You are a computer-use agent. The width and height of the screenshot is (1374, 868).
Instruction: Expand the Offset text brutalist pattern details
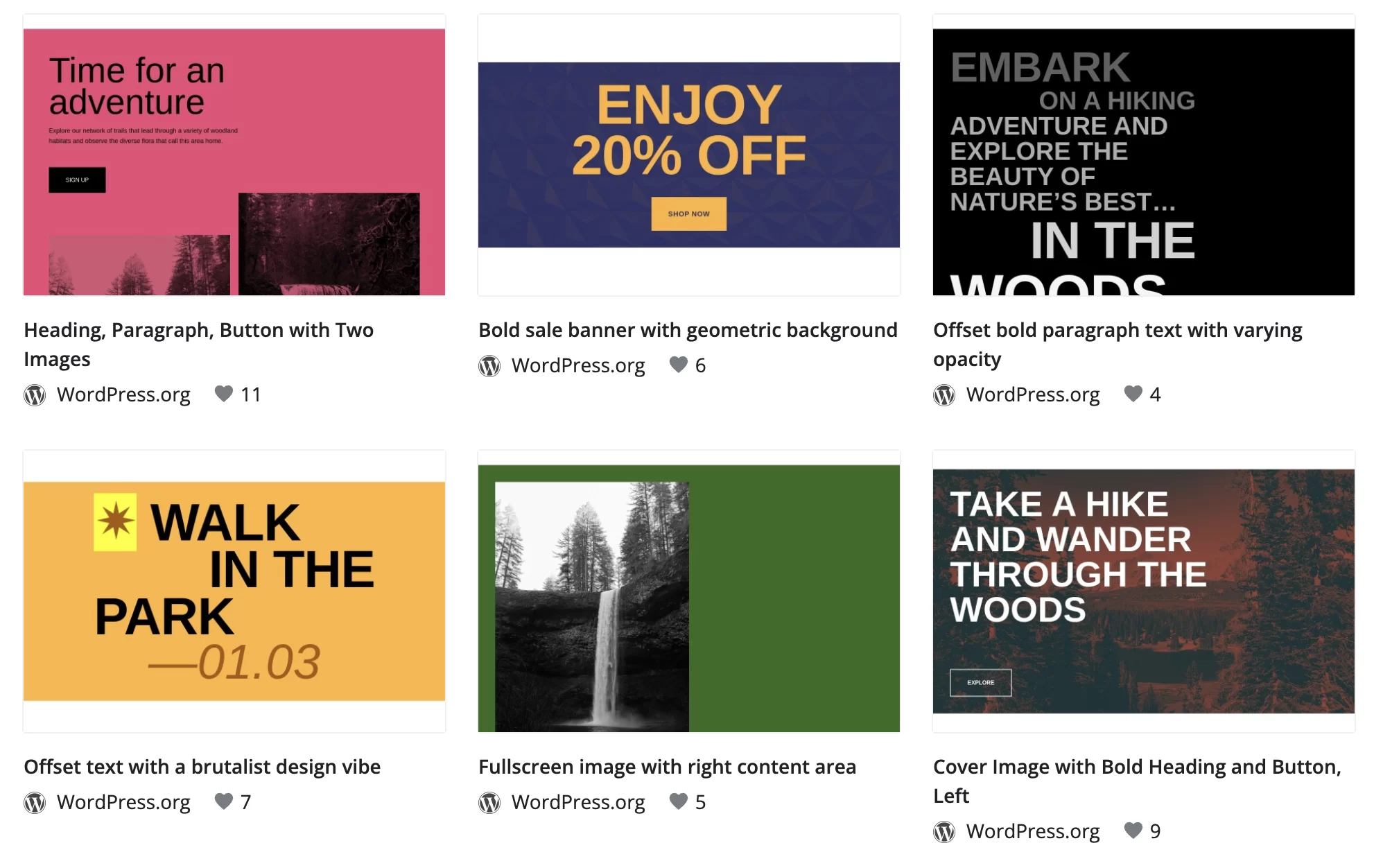click(201, 767)
